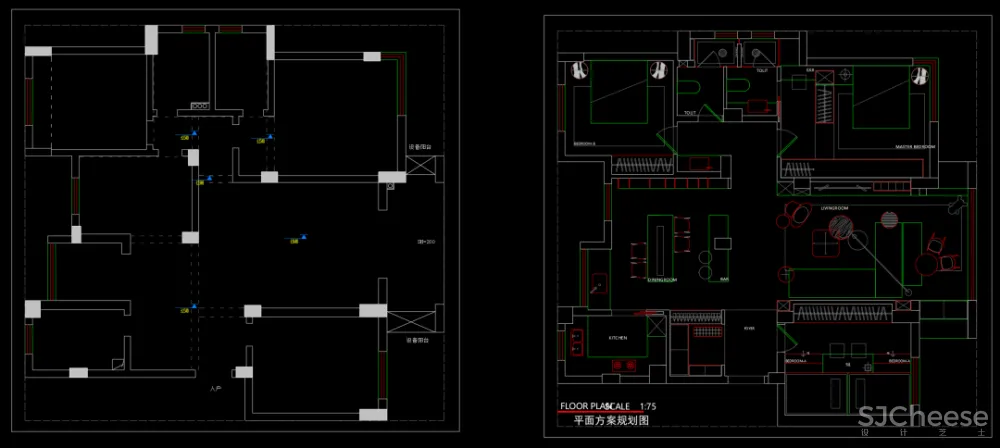This screenshot has height=448, width=1000.
Task: Select the KITCHEN room label
Action: point(618,338)
